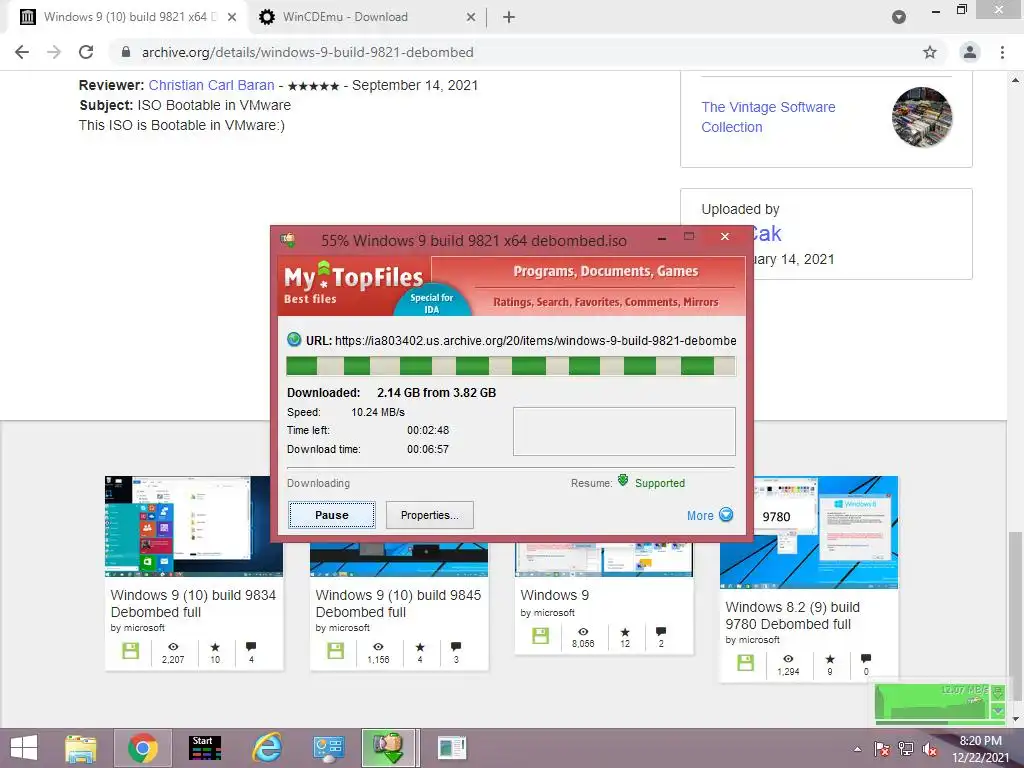Viewport: 1024px width, 768px height.
Task: Open The Vintage Software Collection link
Action: [x=768, y=117]
